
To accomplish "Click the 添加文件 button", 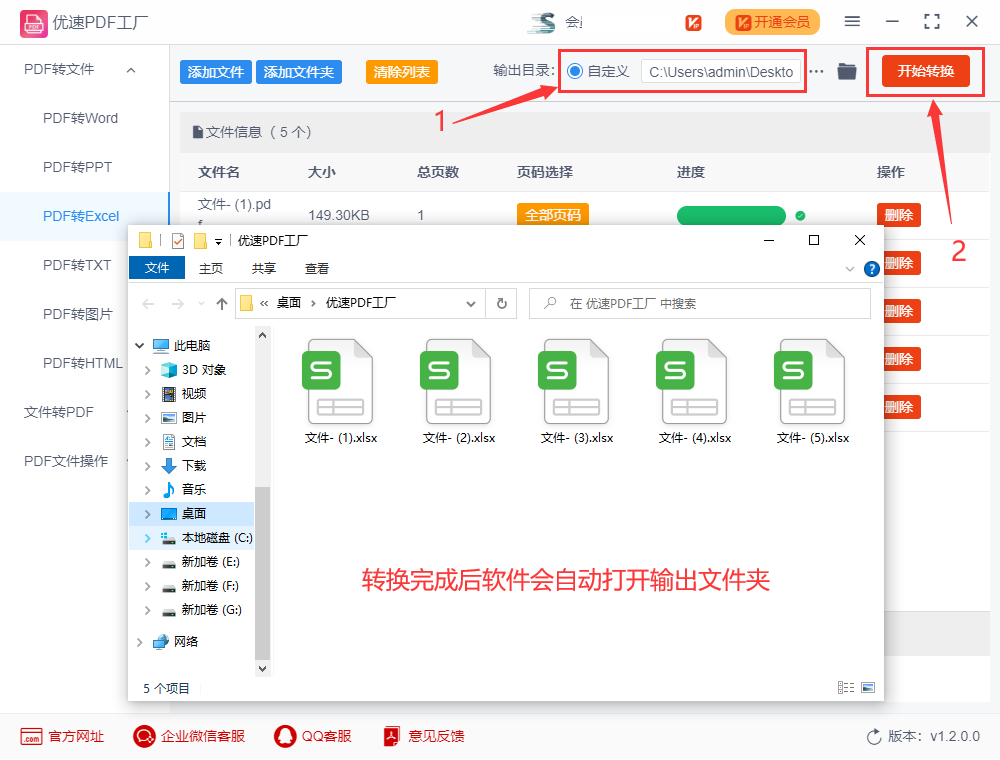I will pos(216,72).
